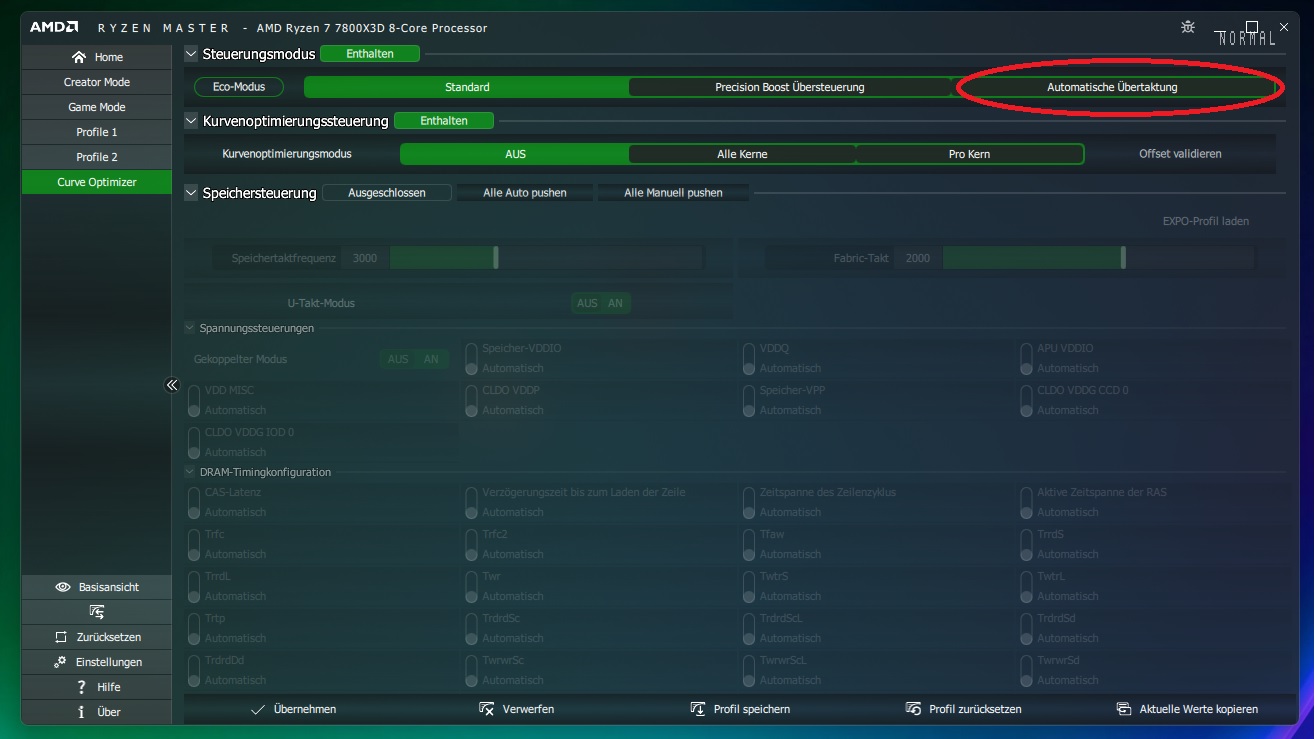This screenshot has width=1315, height=739.
Task: Choose Automatische Übertaktung mode
Action: tap(1112, 87)
